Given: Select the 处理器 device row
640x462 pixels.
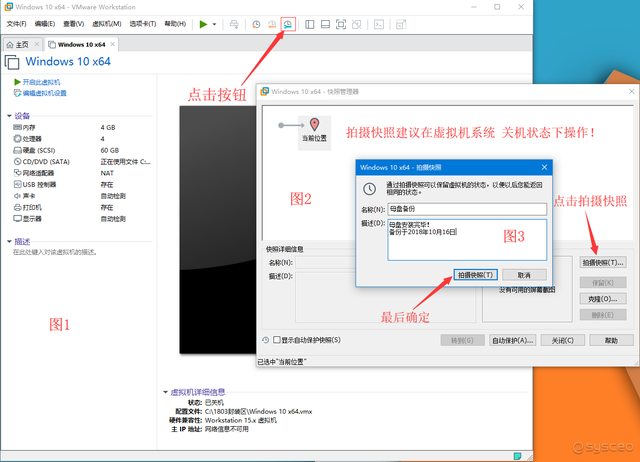Looking at the screenshot, I should point(82,139).
